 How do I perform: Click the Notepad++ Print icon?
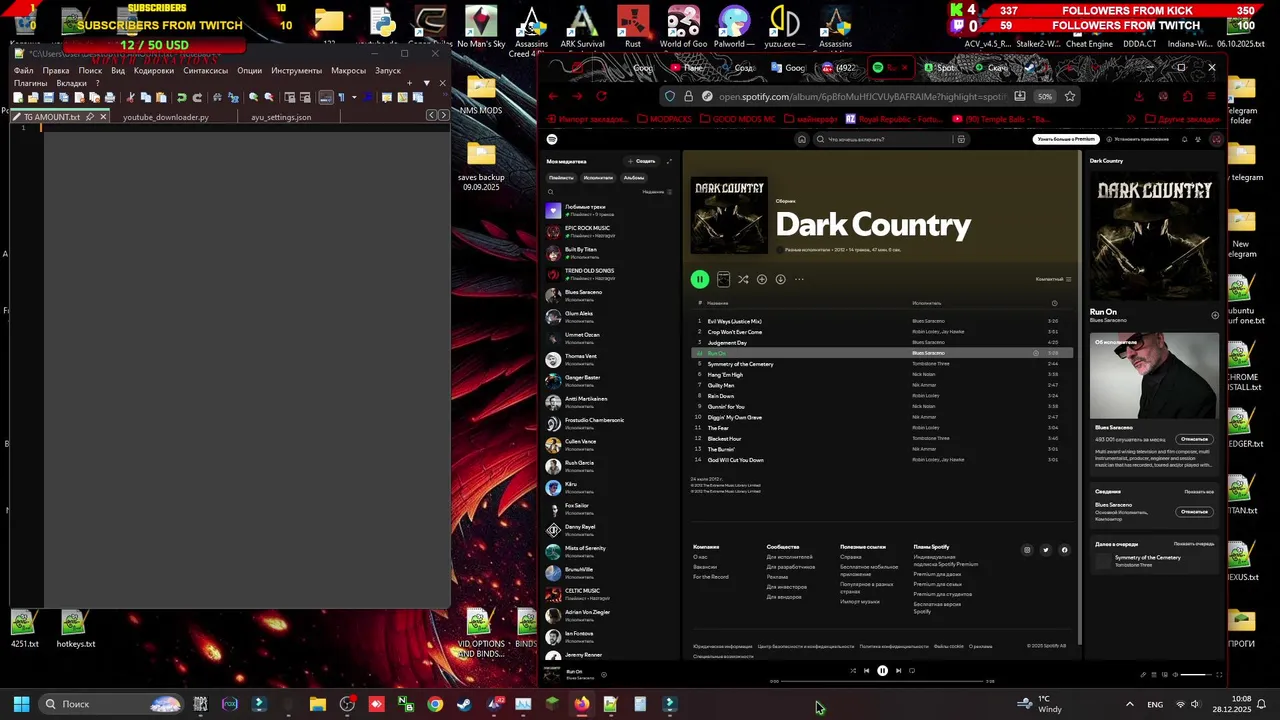[x=110, y=97]
